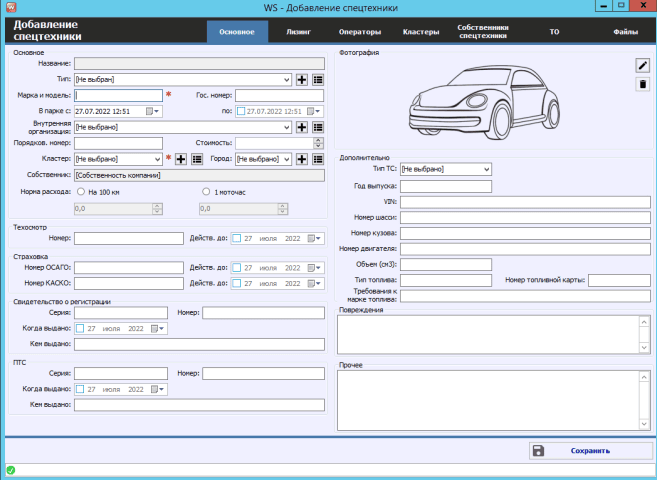Click the trash delete photo icon
Image resolution: width=657 pixels, height=480 pixels.
tap(643, 84)
